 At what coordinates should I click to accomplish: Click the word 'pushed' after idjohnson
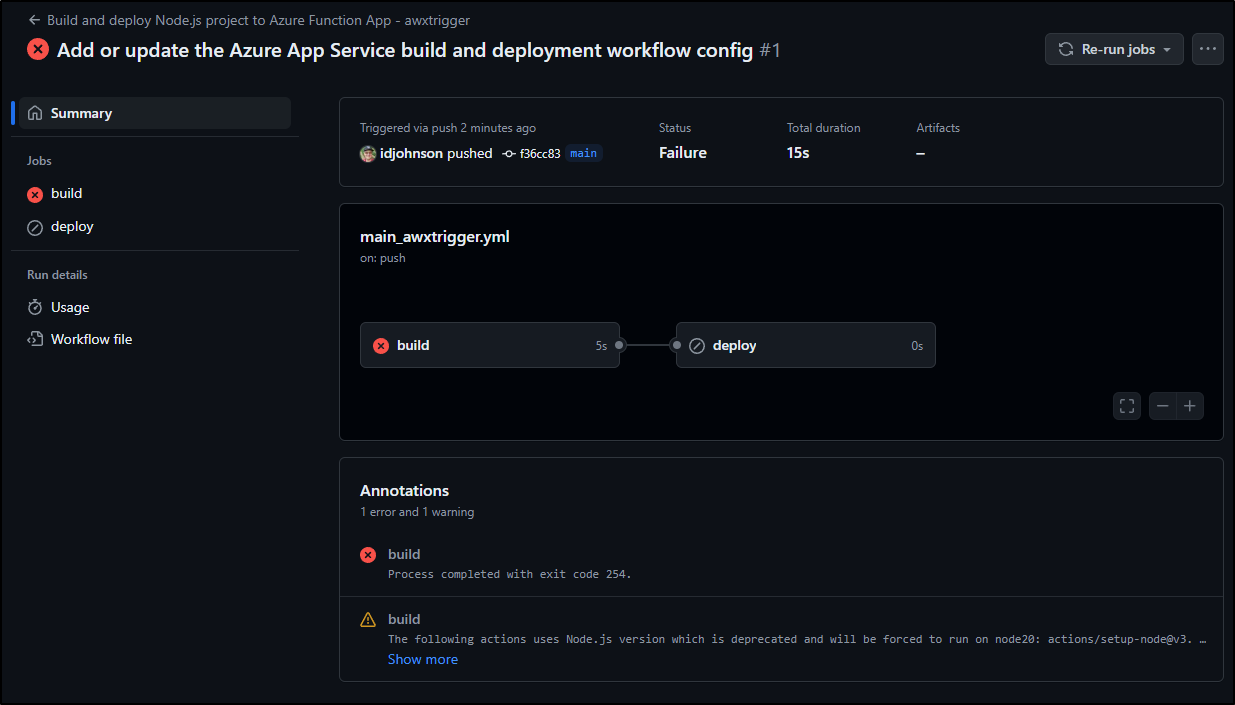470,153
